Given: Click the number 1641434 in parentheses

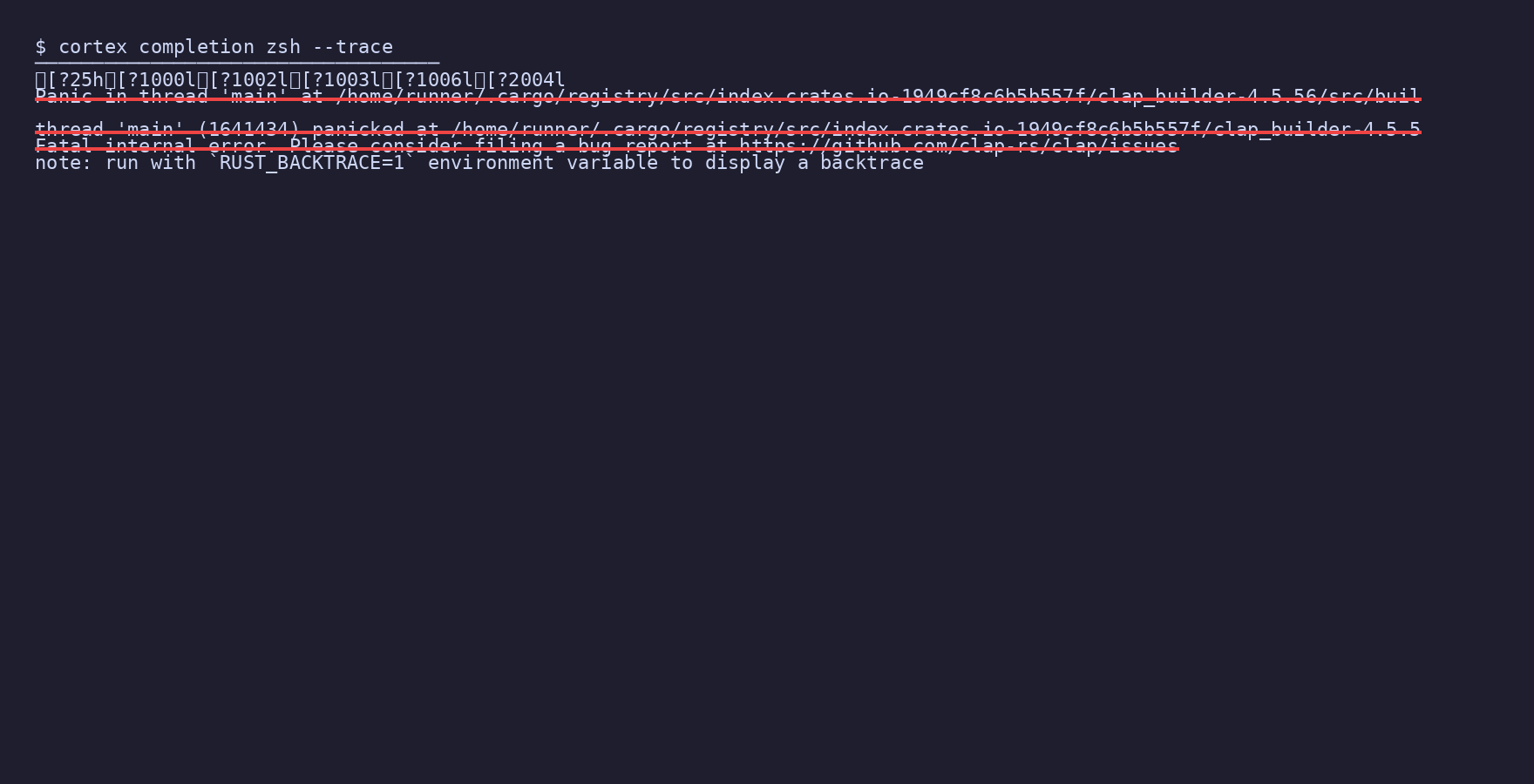Looking at the screenshot, I should (x=248, y=129).
